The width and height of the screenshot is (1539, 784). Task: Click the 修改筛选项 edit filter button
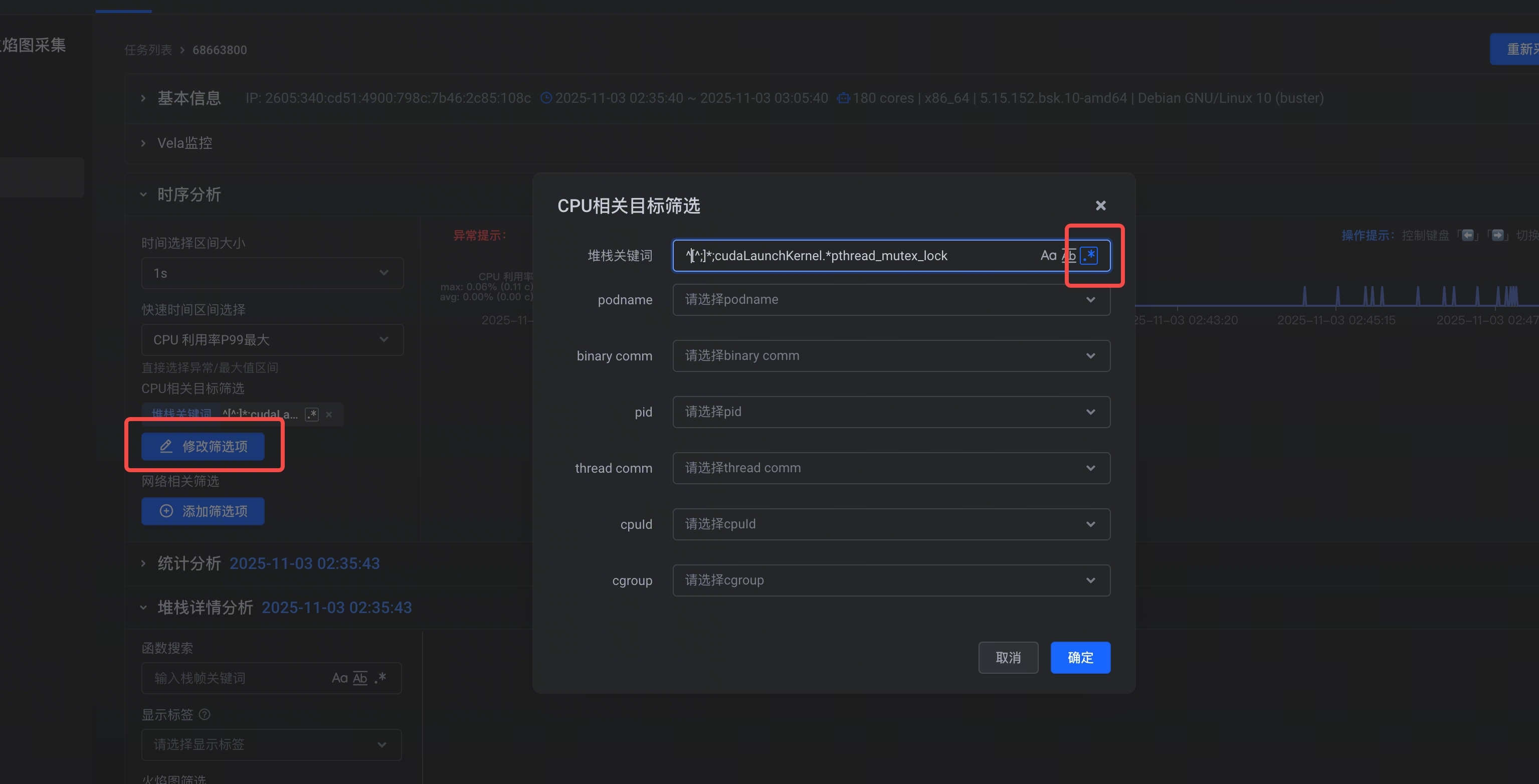(x=203, y=446)
